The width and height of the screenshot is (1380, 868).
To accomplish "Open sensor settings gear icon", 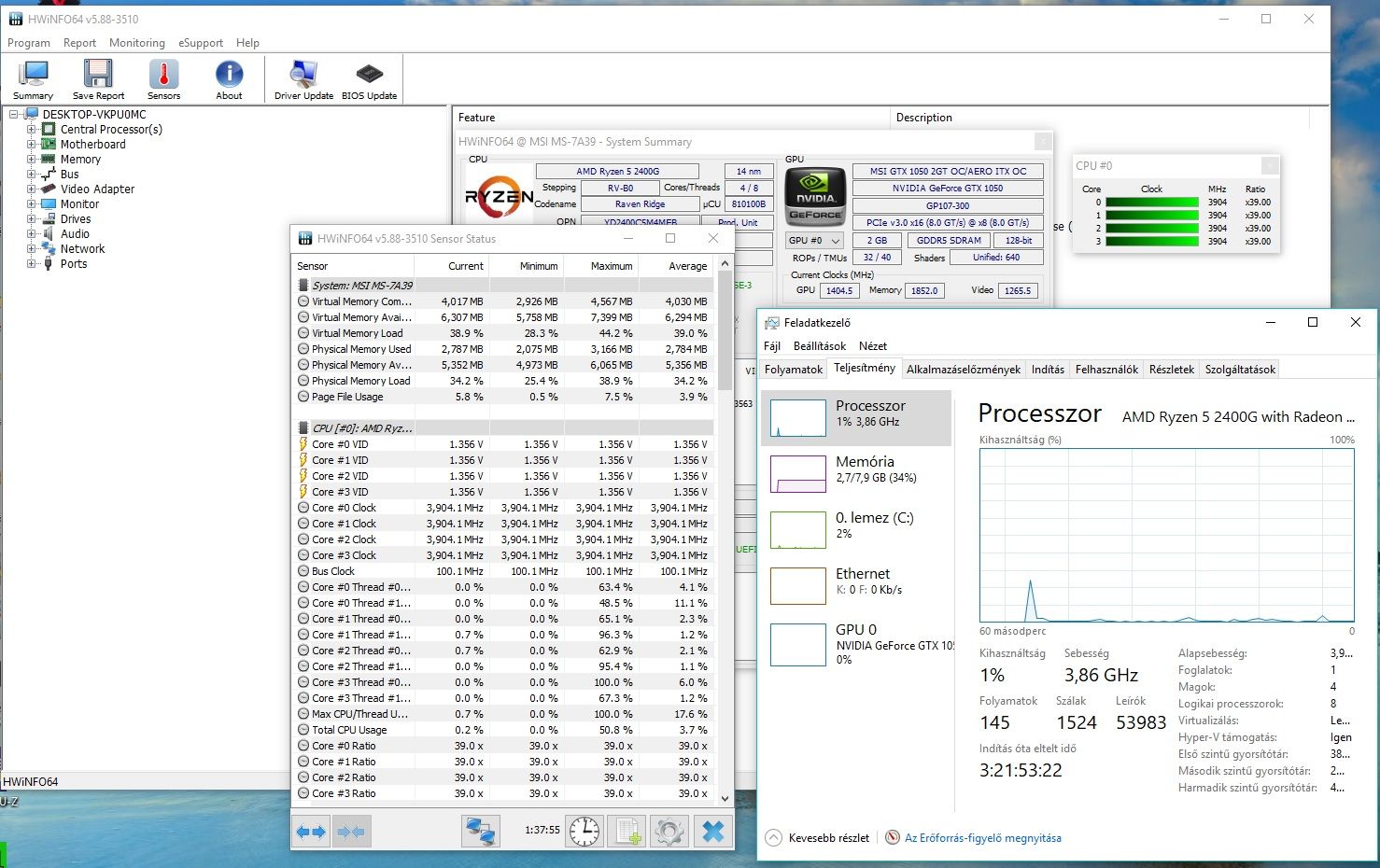I will coord(669,831).
